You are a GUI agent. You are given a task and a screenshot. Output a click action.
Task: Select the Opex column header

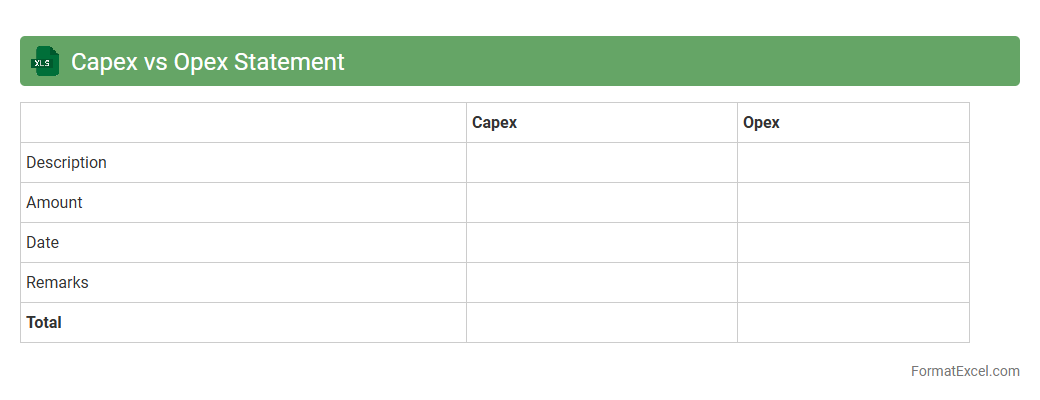click(x=761, y=123)
